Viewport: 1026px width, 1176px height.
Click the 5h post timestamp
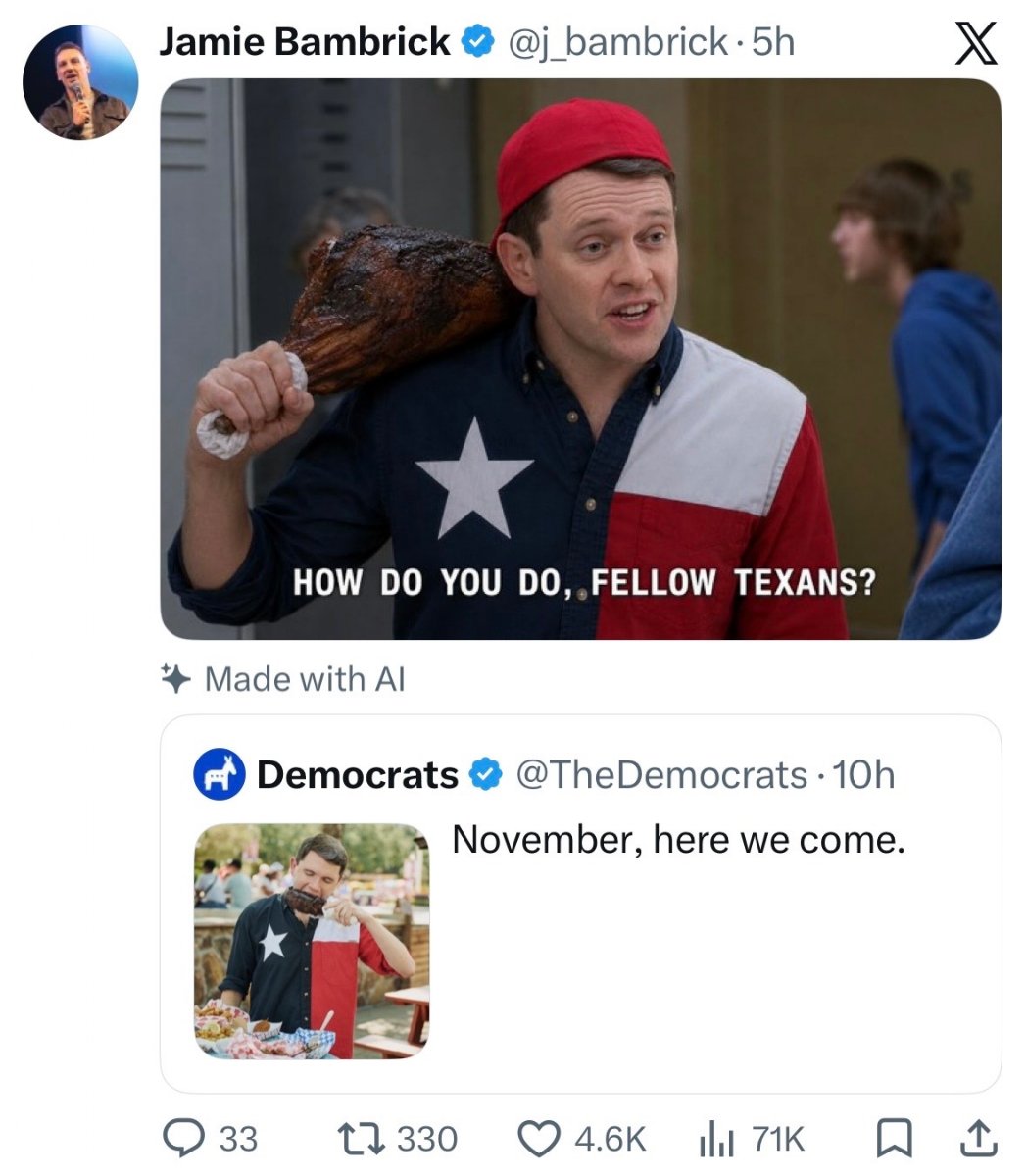click(773, 42)
